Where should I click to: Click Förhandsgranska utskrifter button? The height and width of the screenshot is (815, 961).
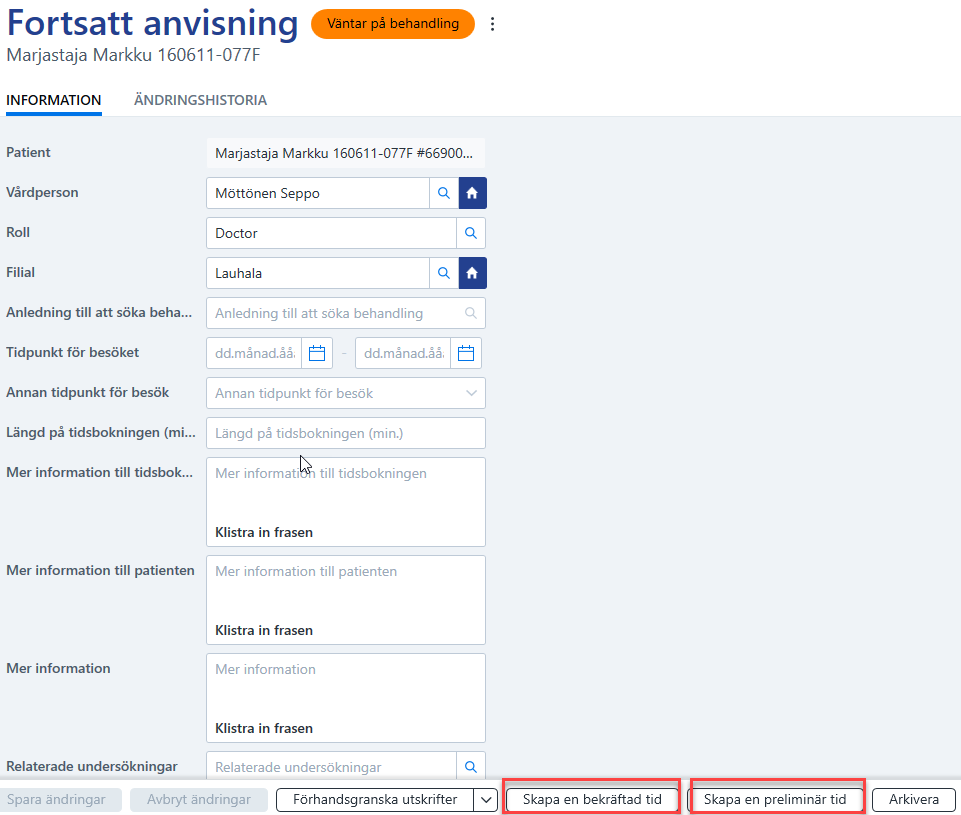point(375,800)
